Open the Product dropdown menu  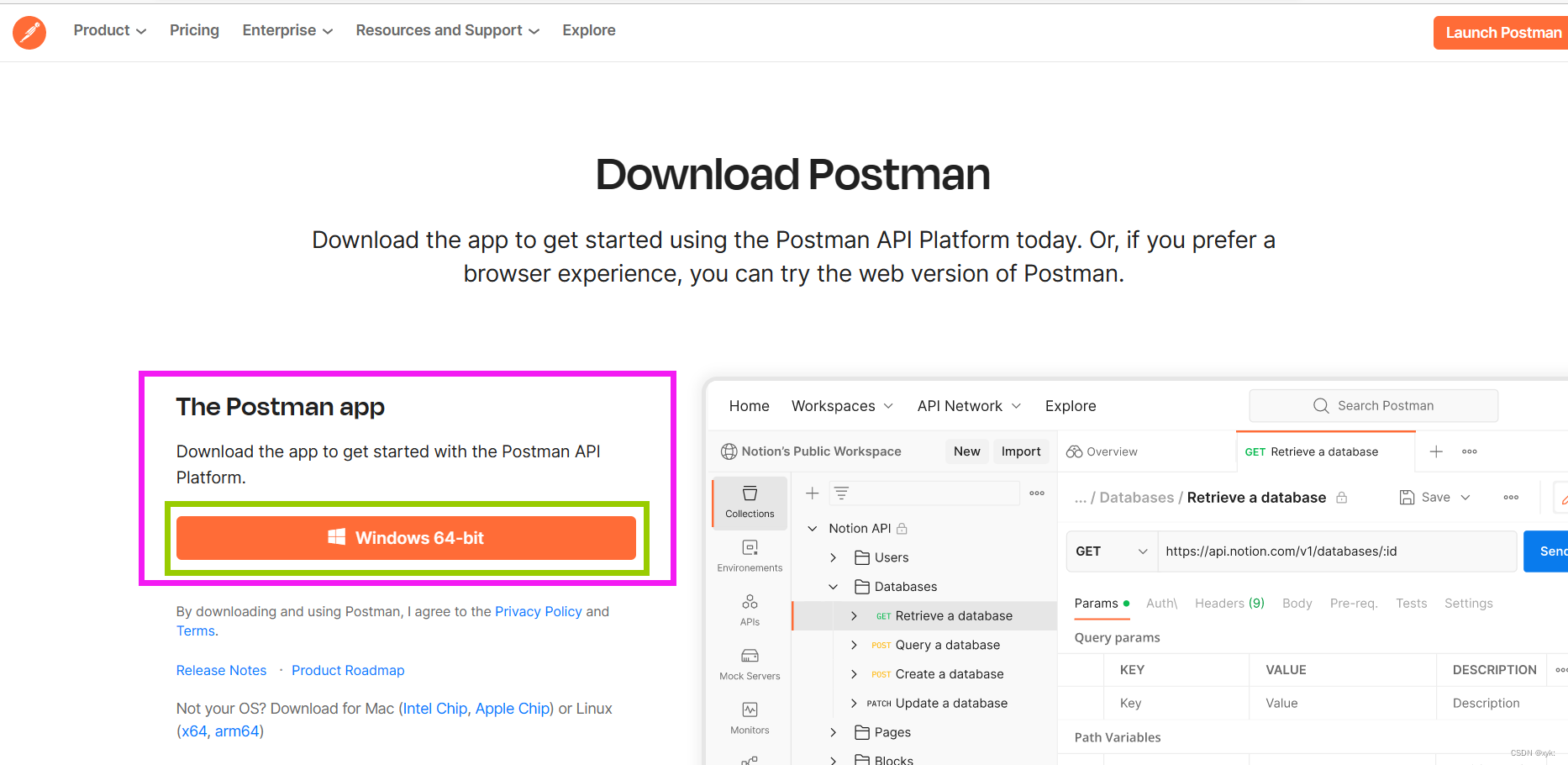(x=110, y=30)
